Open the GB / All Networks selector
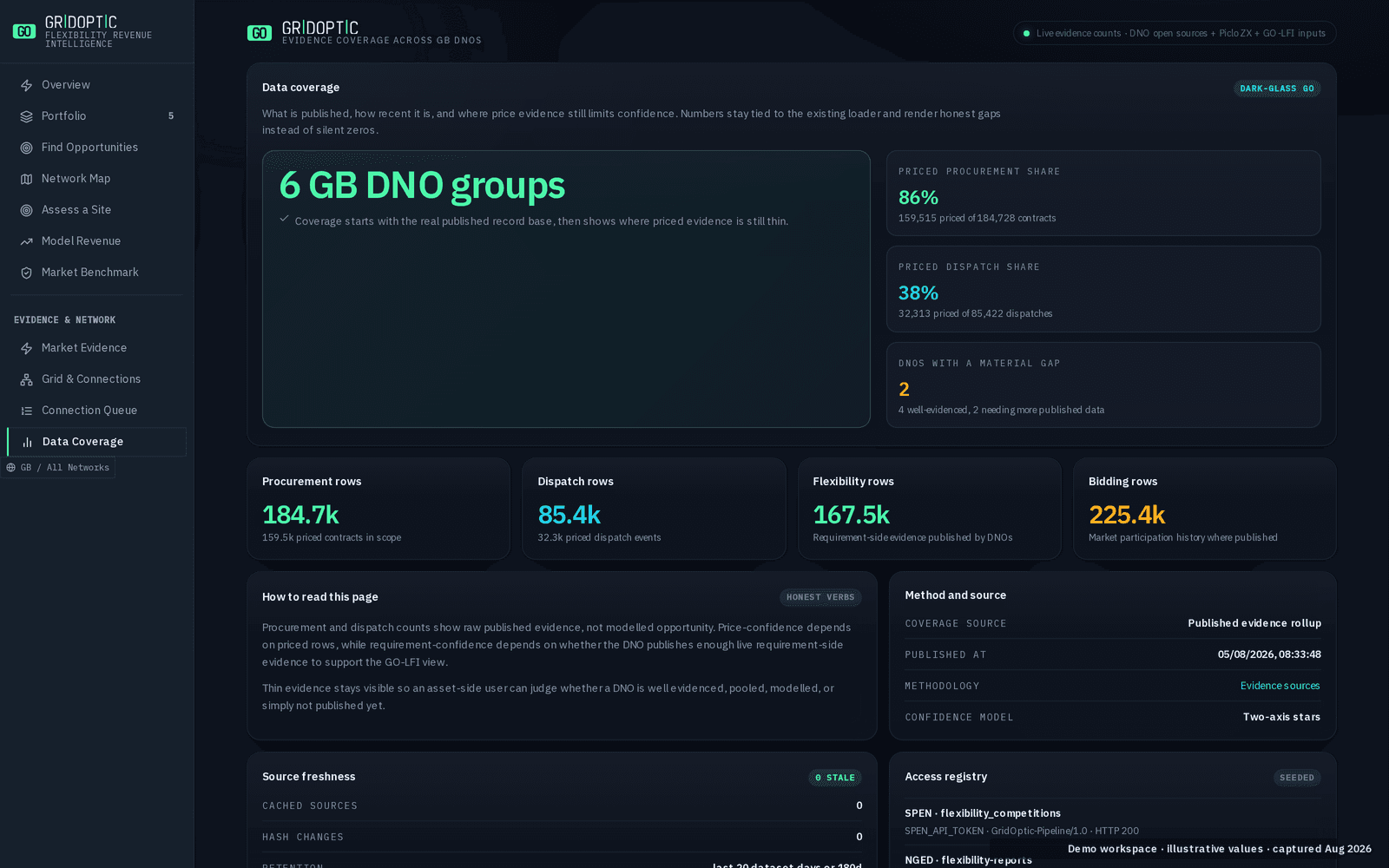This screenshot has width=1389, height=868. (57, 468)
